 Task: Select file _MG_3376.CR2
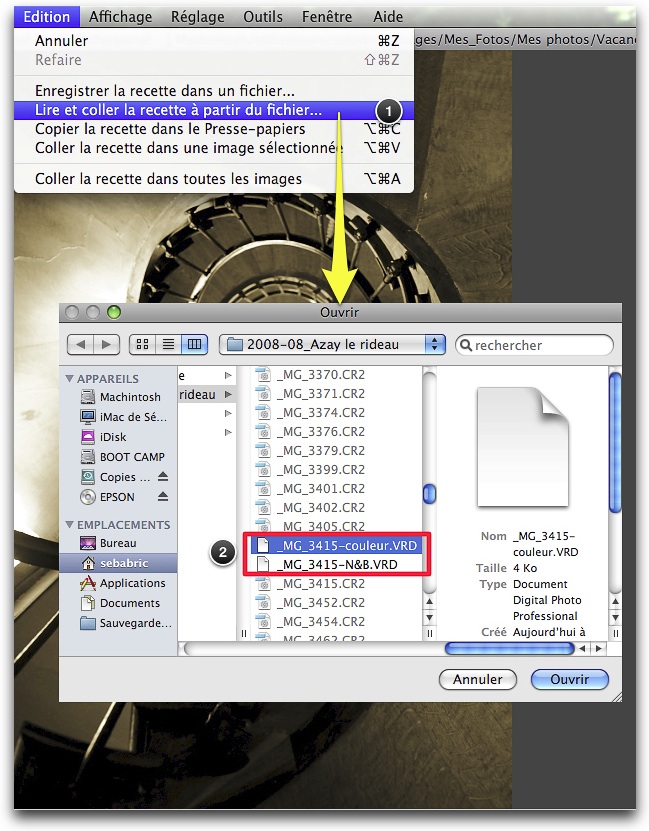coord(336,432)
